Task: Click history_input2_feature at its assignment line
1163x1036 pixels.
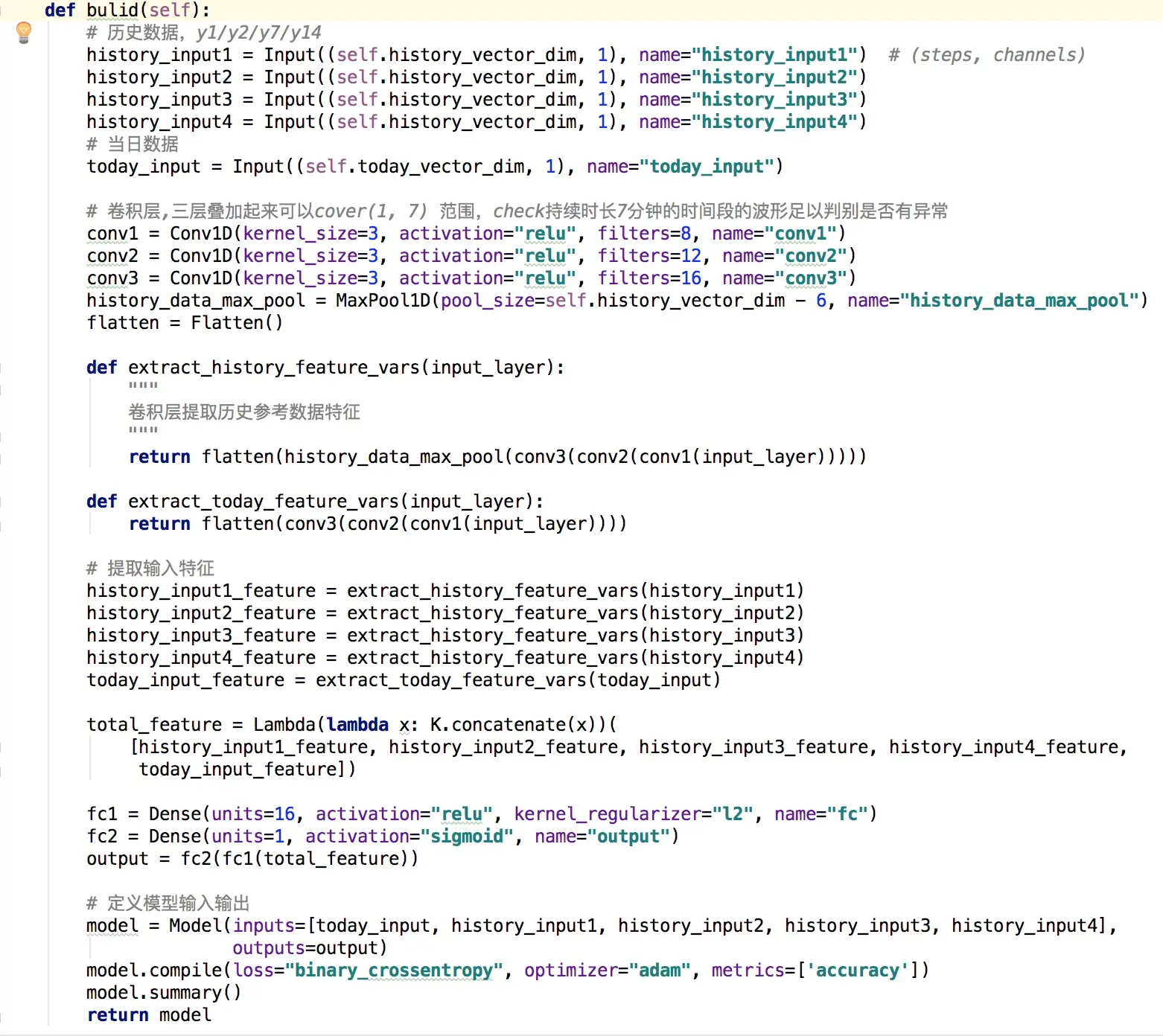Action: [201, 613]
